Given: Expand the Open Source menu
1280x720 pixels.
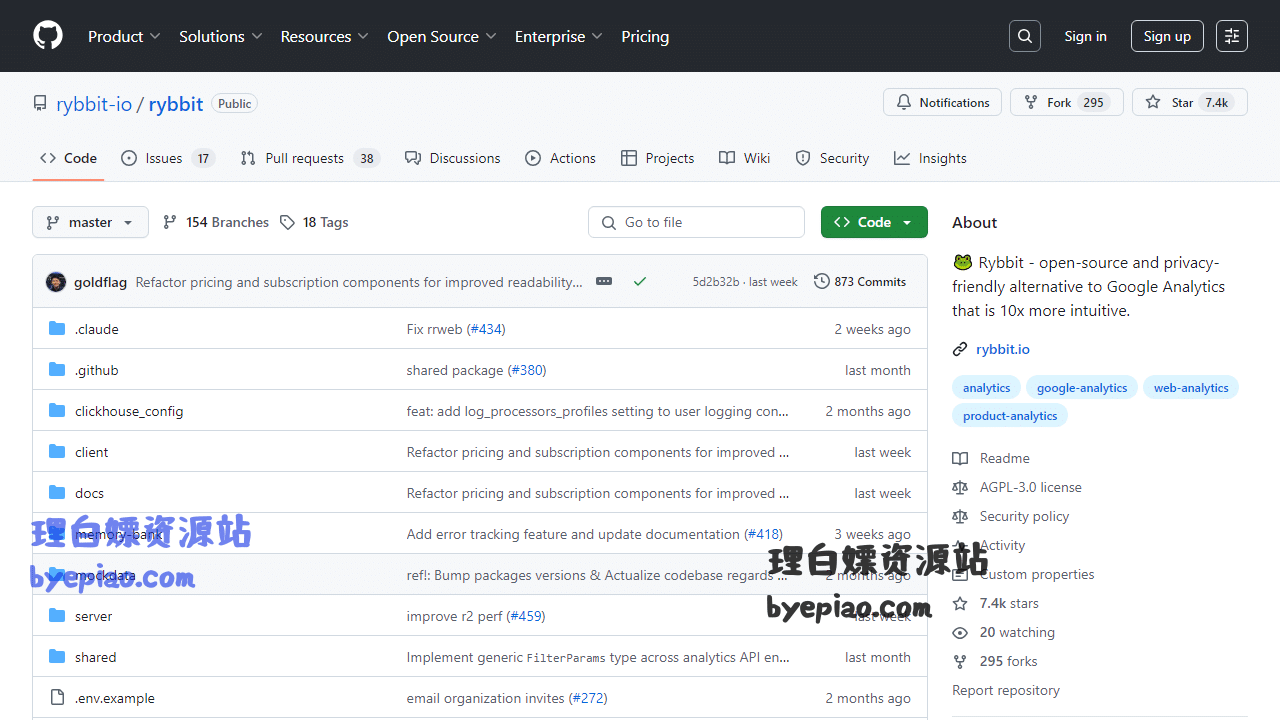Looking at the screenshot, I should (442, 36).
